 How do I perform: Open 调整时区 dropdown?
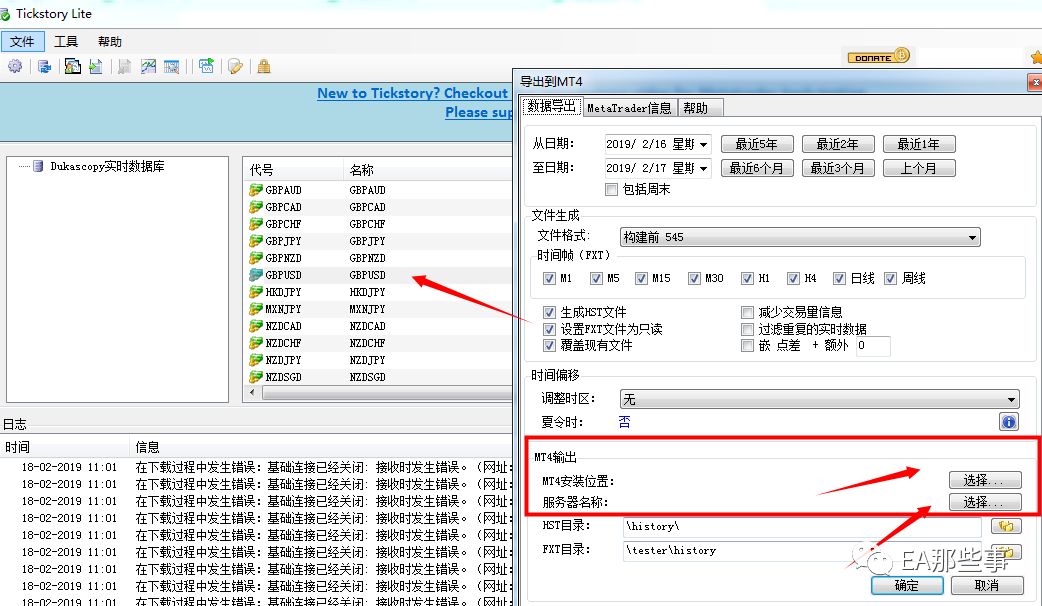[819, 399]
